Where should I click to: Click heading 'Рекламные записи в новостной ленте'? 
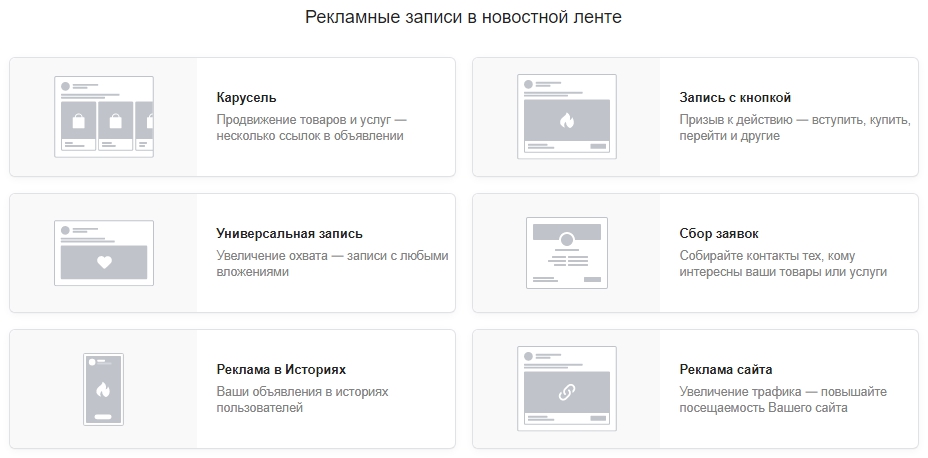pyautogui.click(x=463, y=17)
